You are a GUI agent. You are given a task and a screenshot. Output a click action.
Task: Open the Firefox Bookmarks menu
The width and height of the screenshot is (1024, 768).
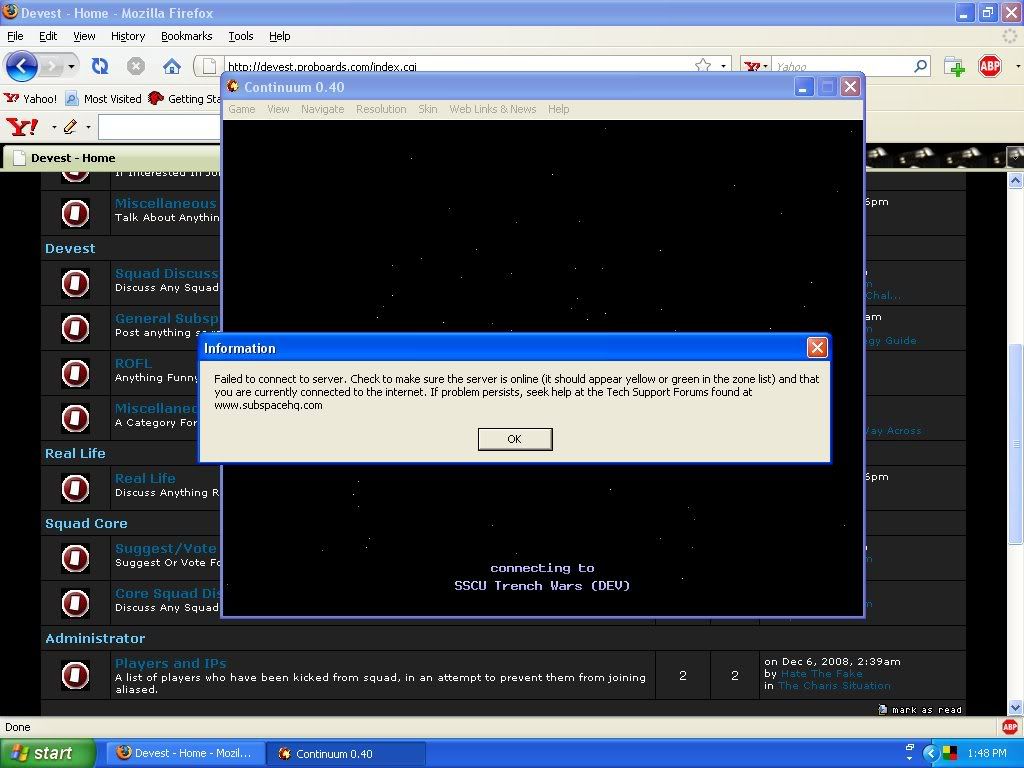(186, 36)
